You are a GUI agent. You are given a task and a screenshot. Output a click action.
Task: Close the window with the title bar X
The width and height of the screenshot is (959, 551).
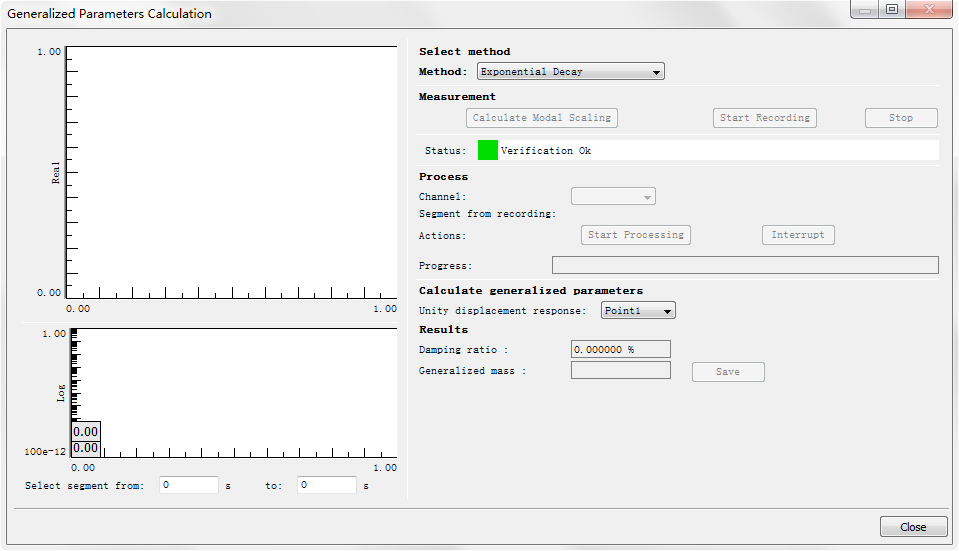tap(928, 9)
